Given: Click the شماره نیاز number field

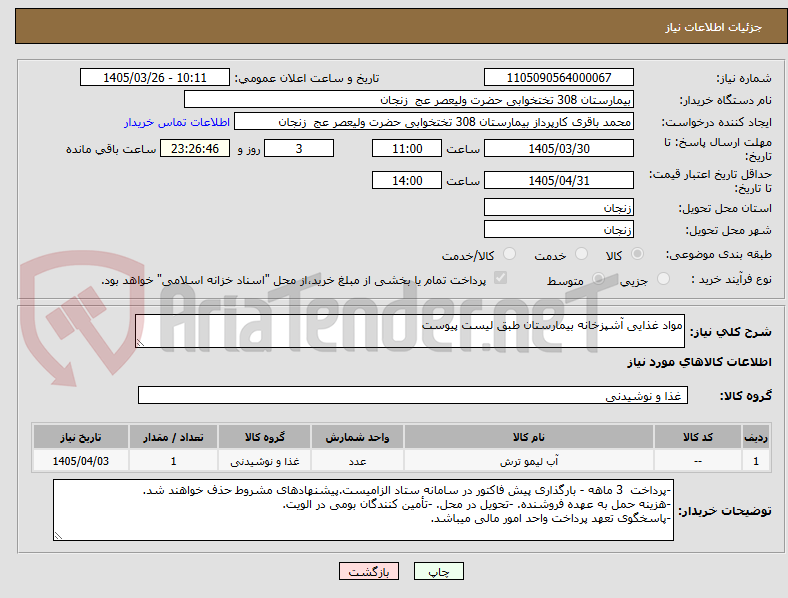Looking at the screenshot, I should click(x=559, y=77).
